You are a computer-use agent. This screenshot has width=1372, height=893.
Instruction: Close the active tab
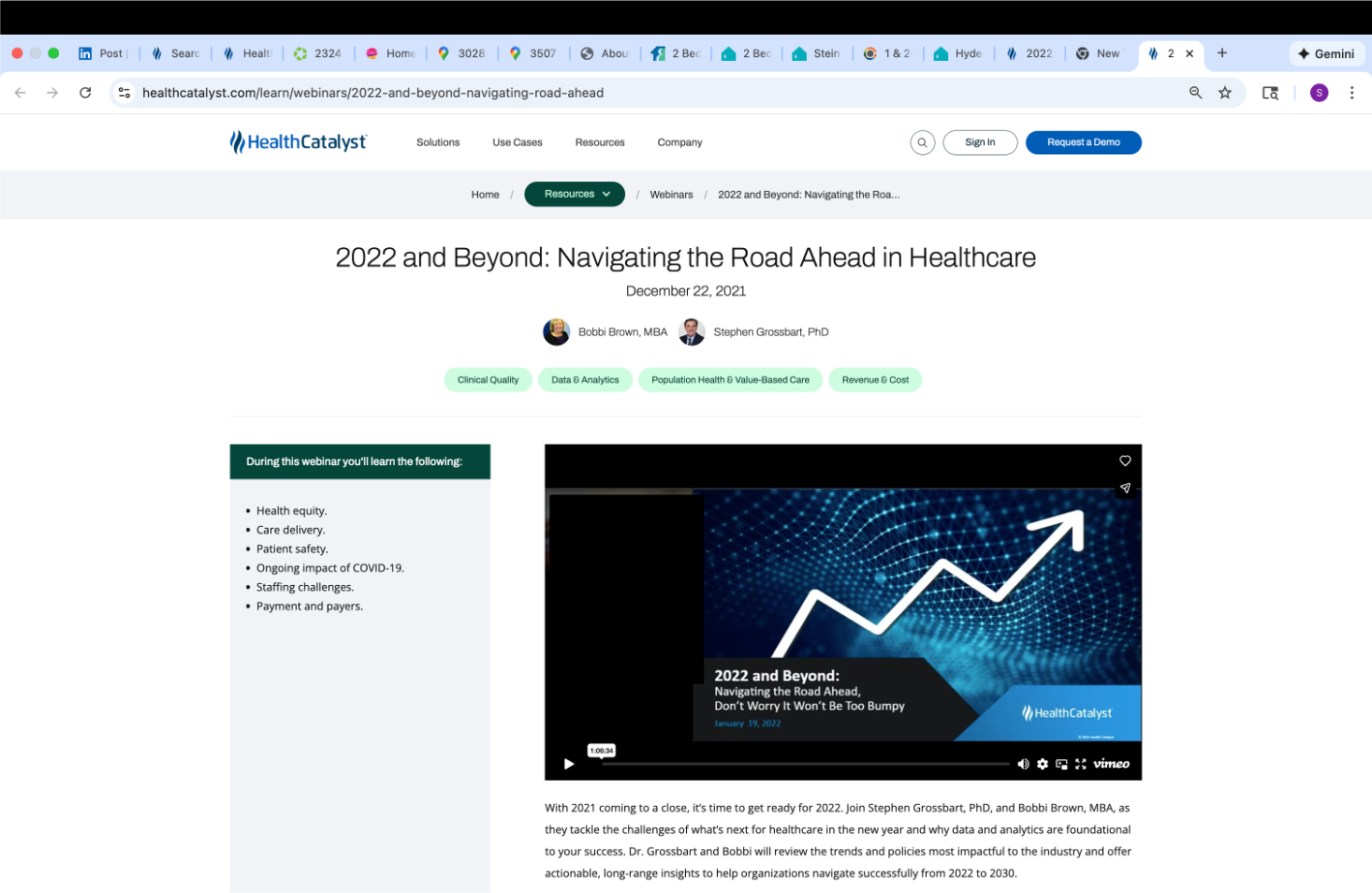tap(1190, 53)
